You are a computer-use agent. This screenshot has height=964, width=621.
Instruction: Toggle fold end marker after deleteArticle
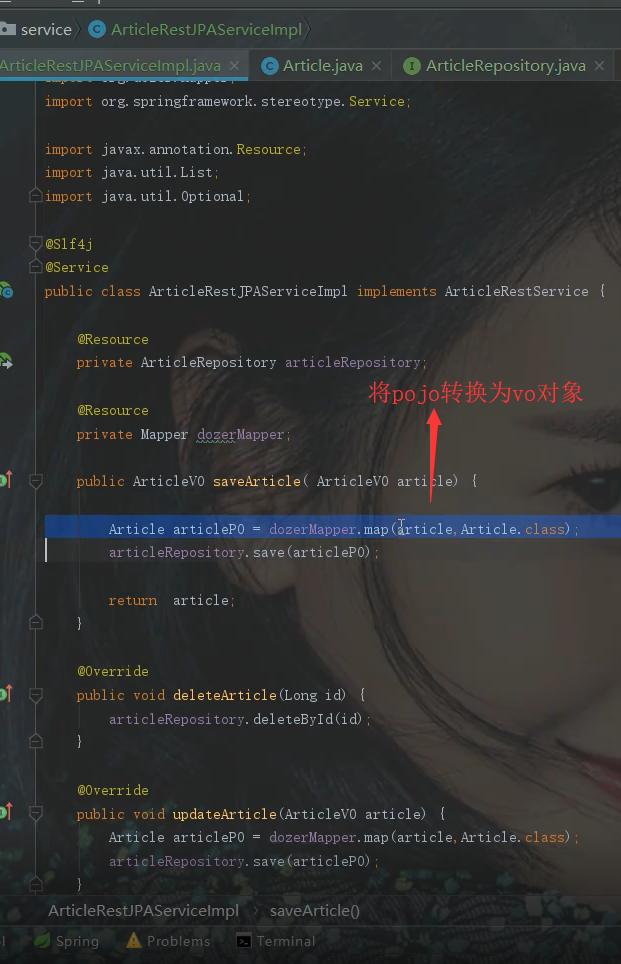[x=36, y=741]
